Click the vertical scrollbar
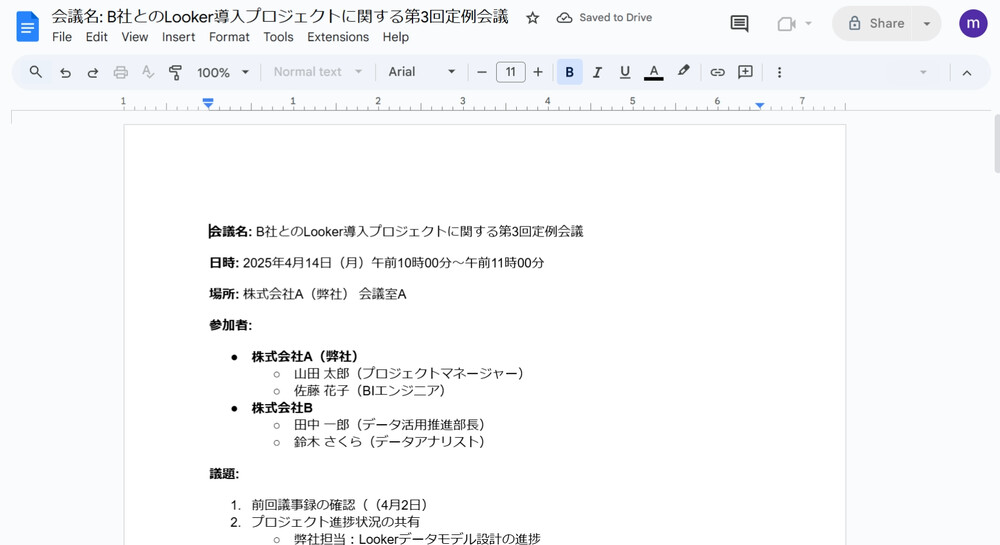The height and width of the screenshot is (545, 1000). [x=996, y=143]
